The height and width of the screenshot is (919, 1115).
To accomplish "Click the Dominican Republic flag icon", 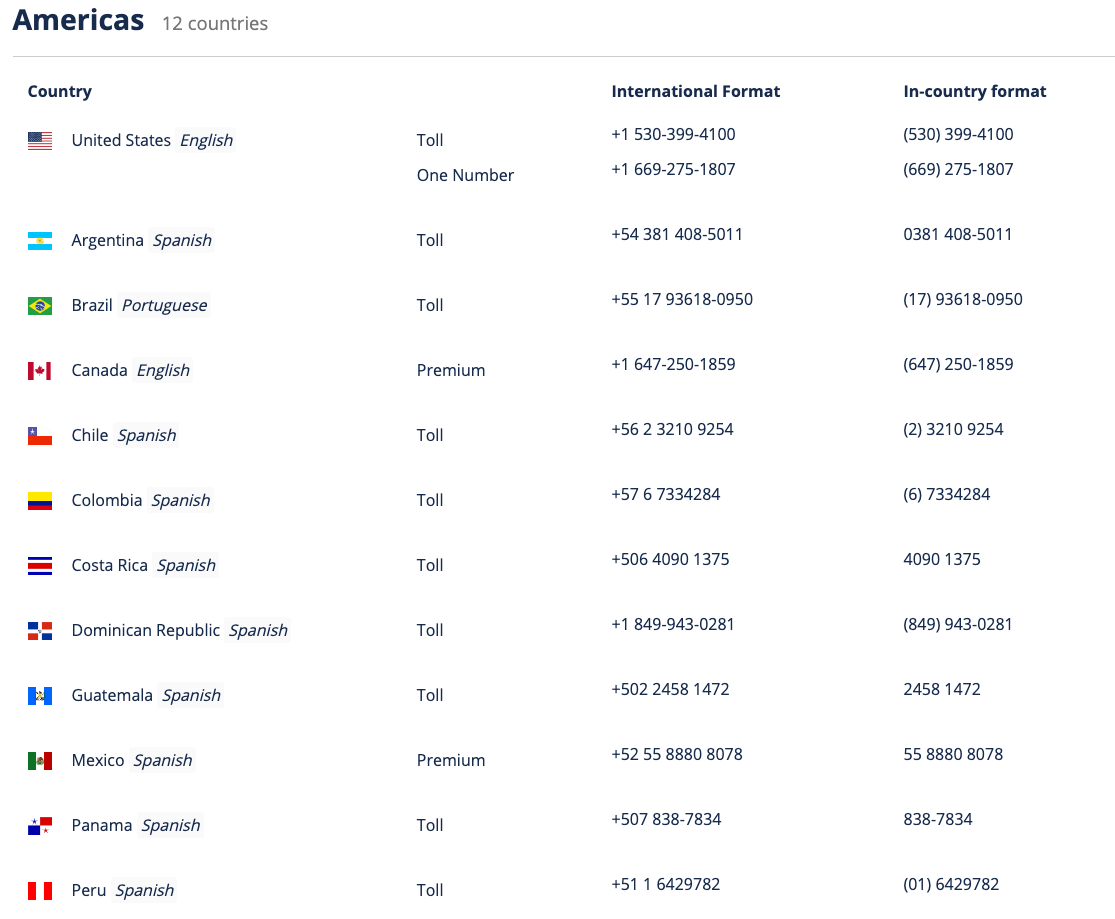I will [40, 631].
